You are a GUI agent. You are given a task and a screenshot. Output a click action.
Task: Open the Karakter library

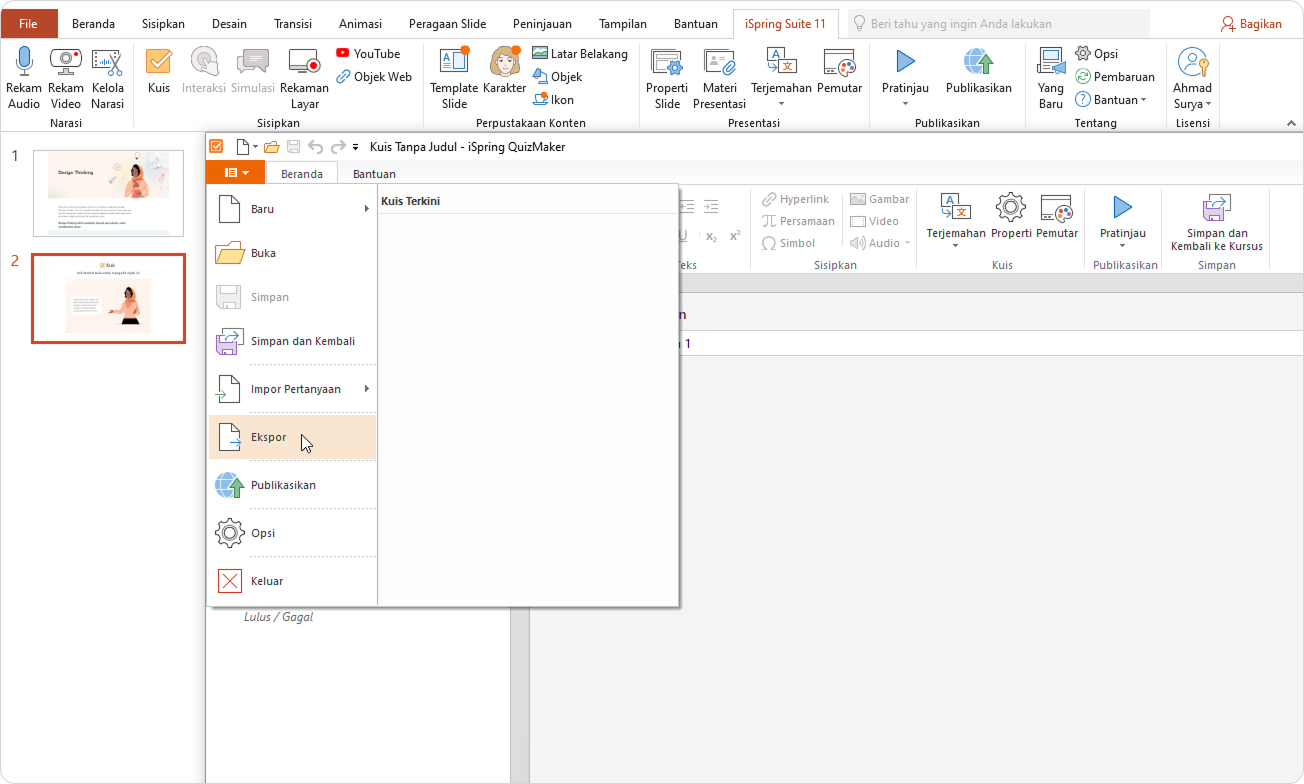pos(504,64)
